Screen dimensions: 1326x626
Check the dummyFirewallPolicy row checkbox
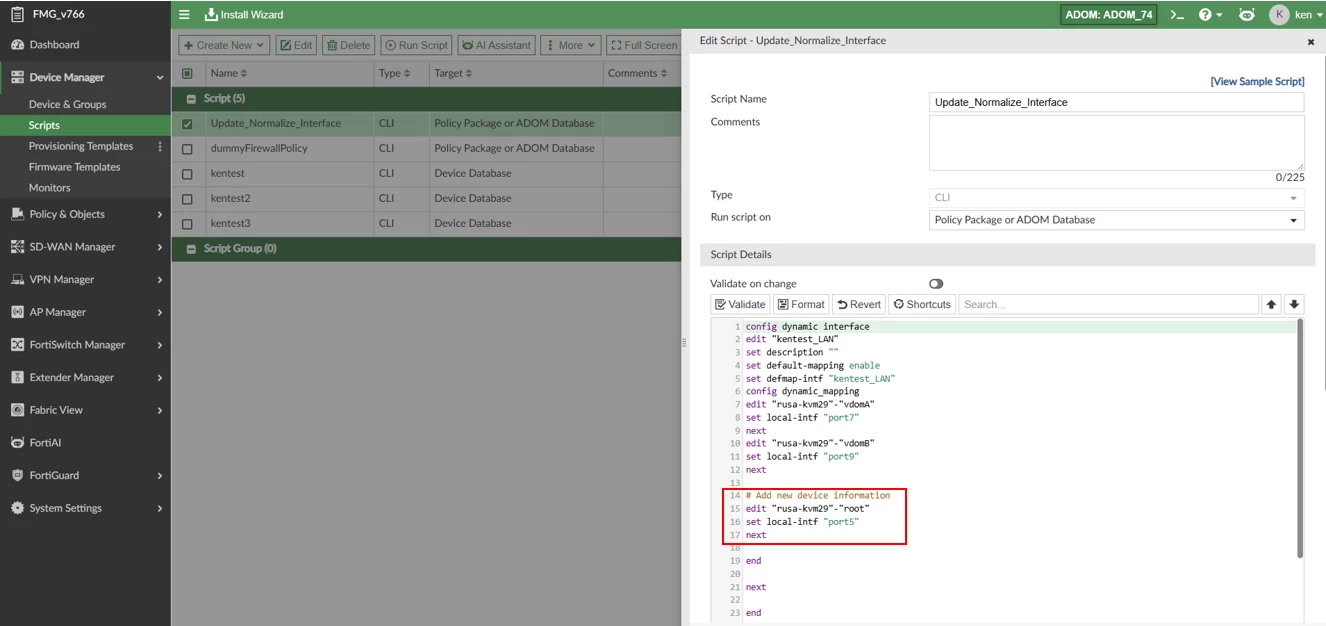pyautogui.click(x=187, y=149)
